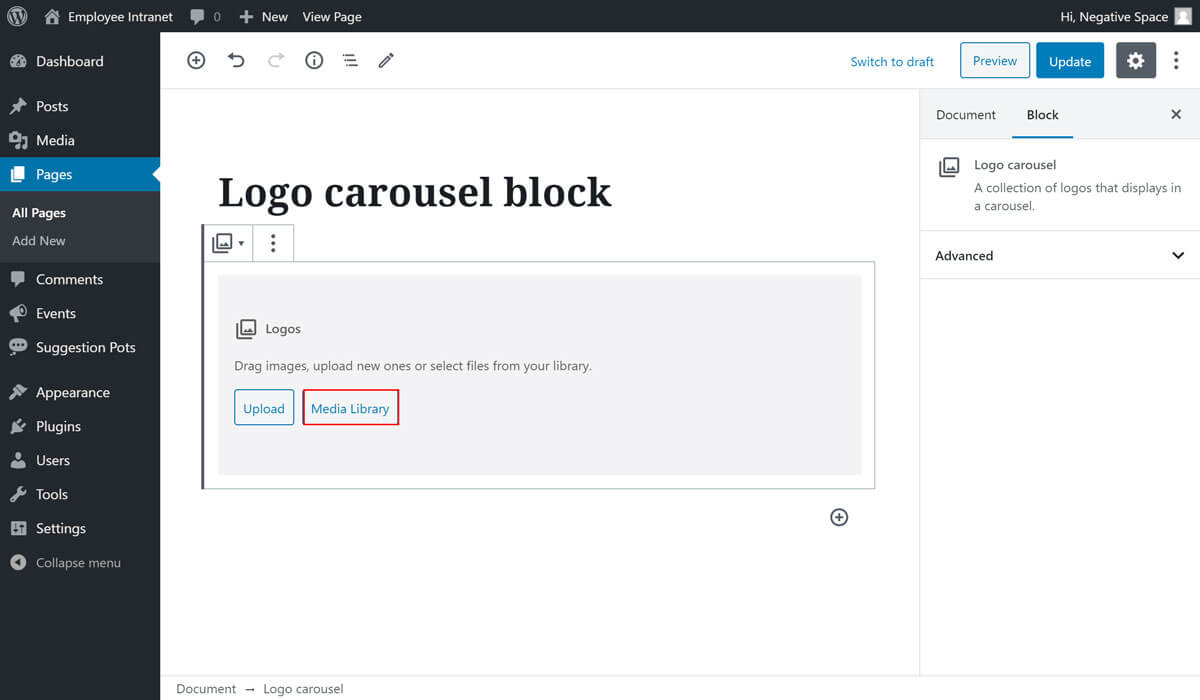
Task: Click the Media Library button
Action: point(350,408)
